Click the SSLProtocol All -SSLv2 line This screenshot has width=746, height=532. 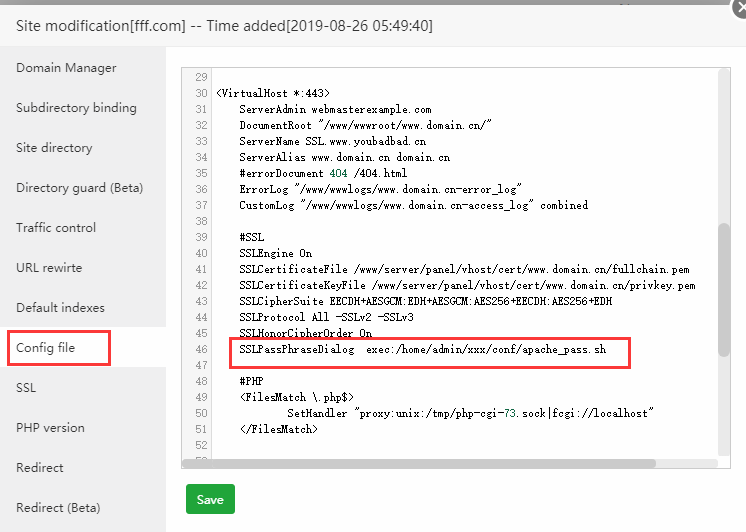point(326,317)
